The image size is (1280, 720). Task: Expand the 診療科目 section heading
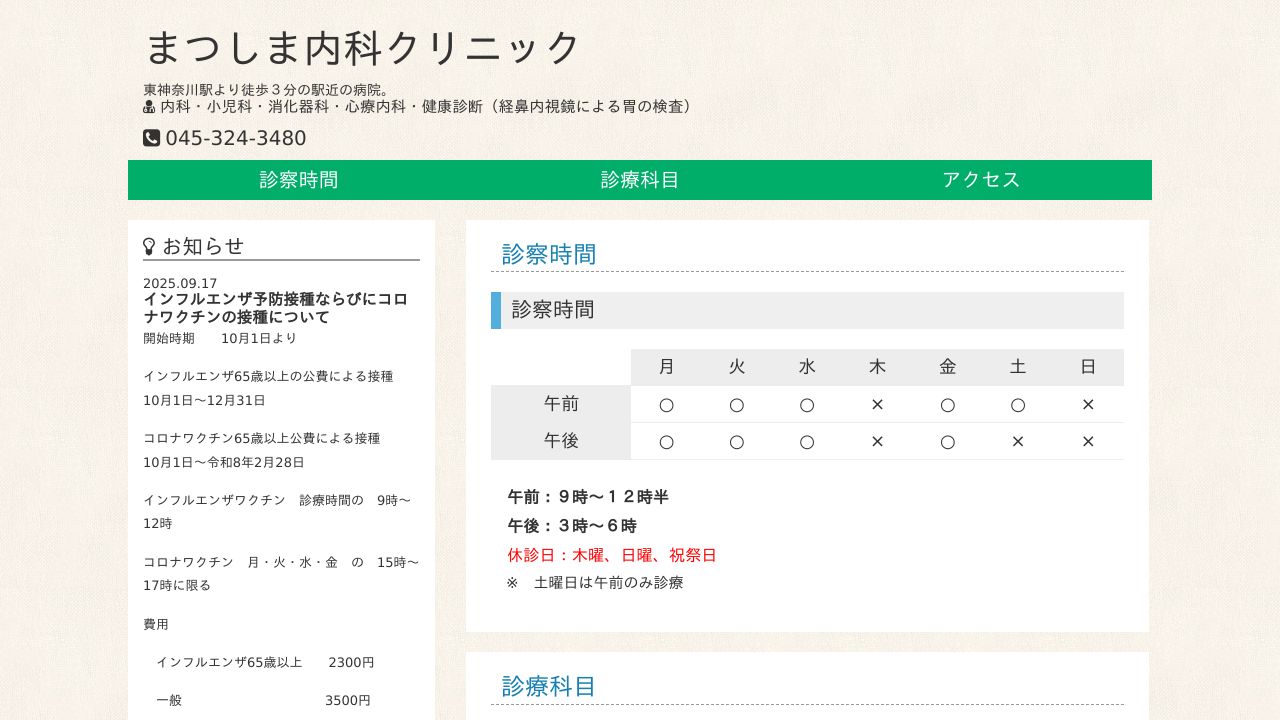[548, 686]
